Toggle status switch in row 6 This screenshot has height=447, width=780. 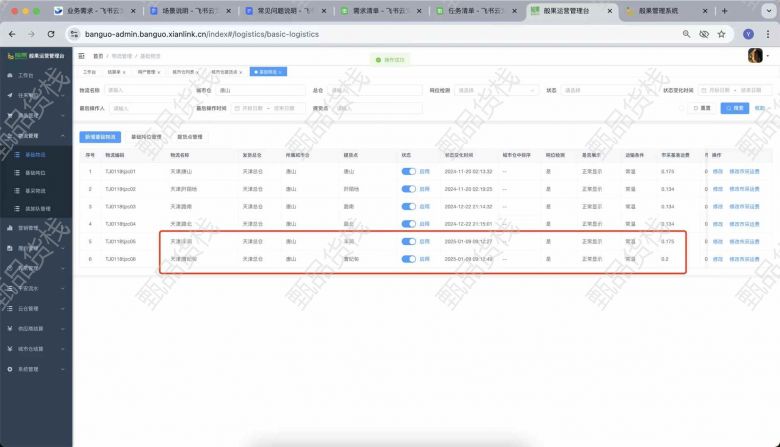(x=408, y=258)
